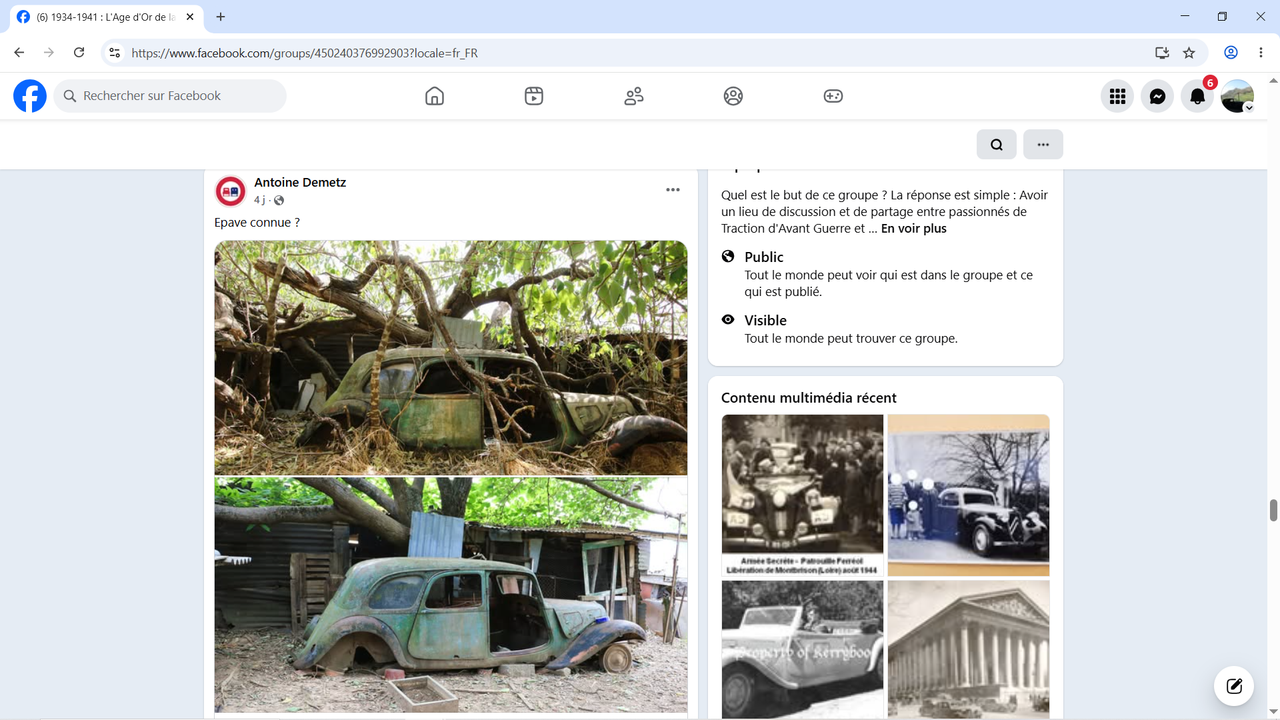Open the Chrome profile icon
This screenshot has height=720, width=1280.
[1231, 53]
